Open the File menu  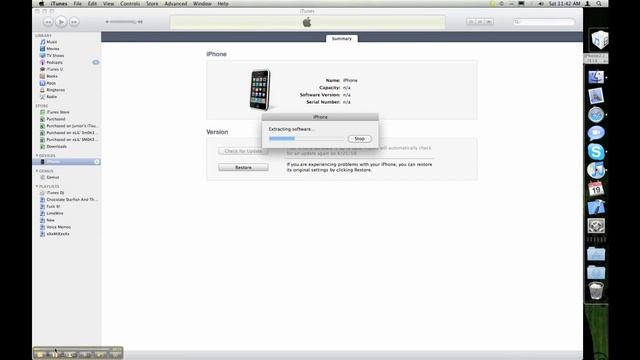[x=78, y=4]
